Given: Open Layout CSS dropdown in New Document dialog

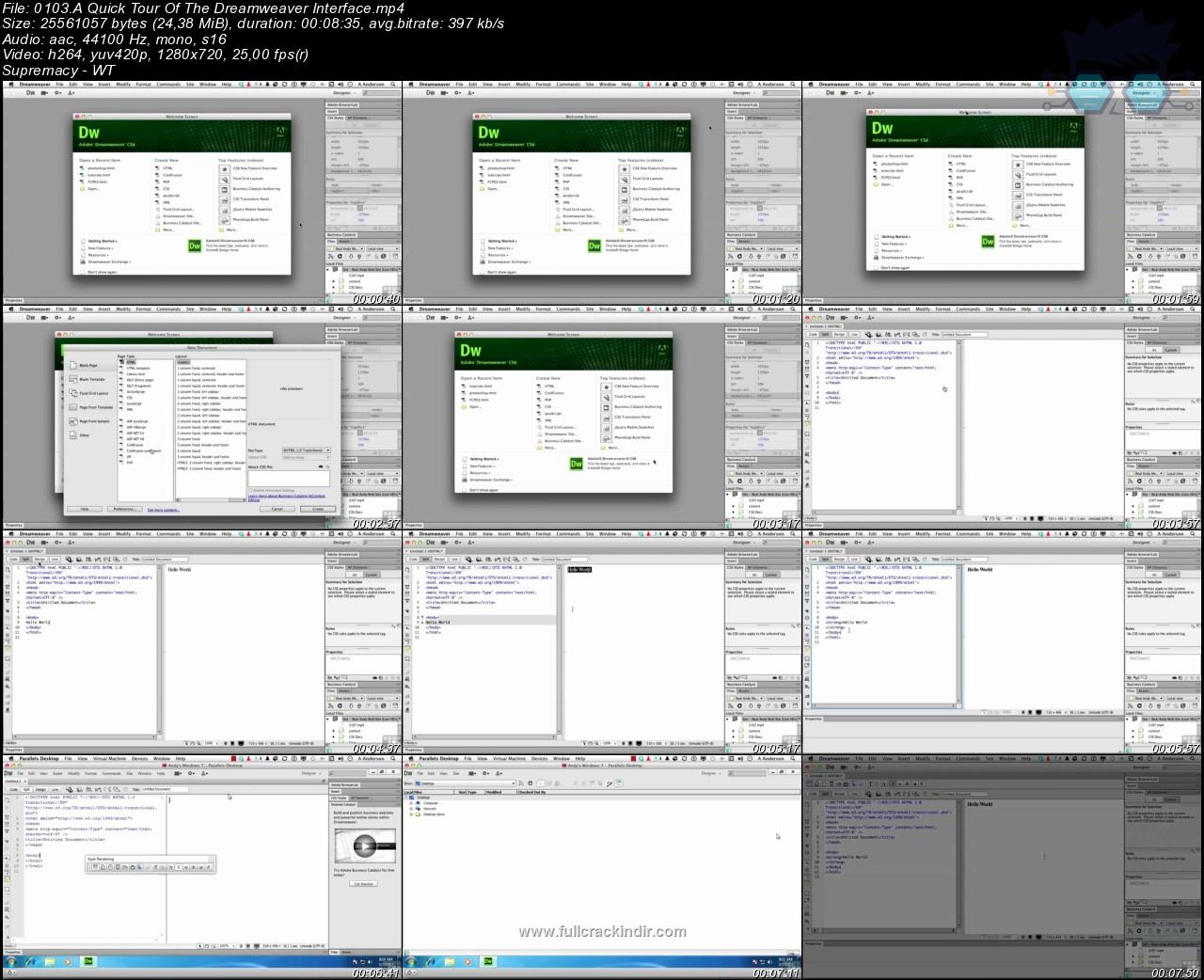Looking at the screenshot, I should click(307, 457).
